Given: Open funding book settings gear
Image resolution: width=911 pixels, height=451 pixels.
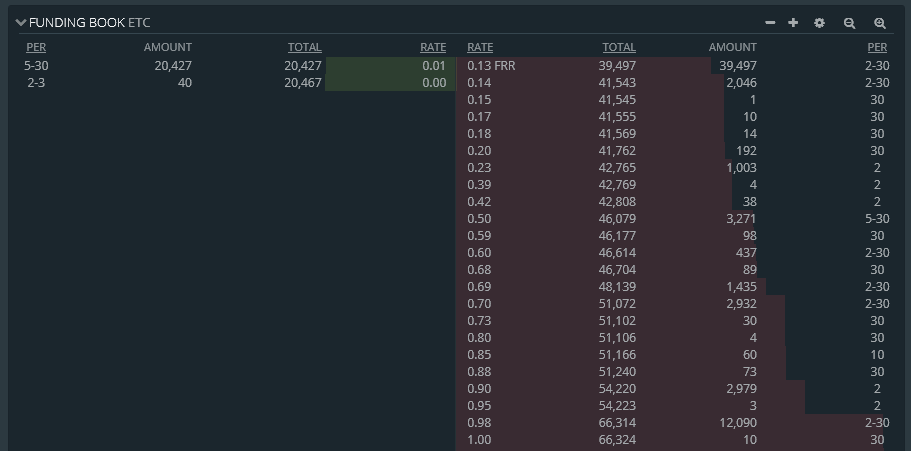Looking at the screenshot, I should coord(819,23).
